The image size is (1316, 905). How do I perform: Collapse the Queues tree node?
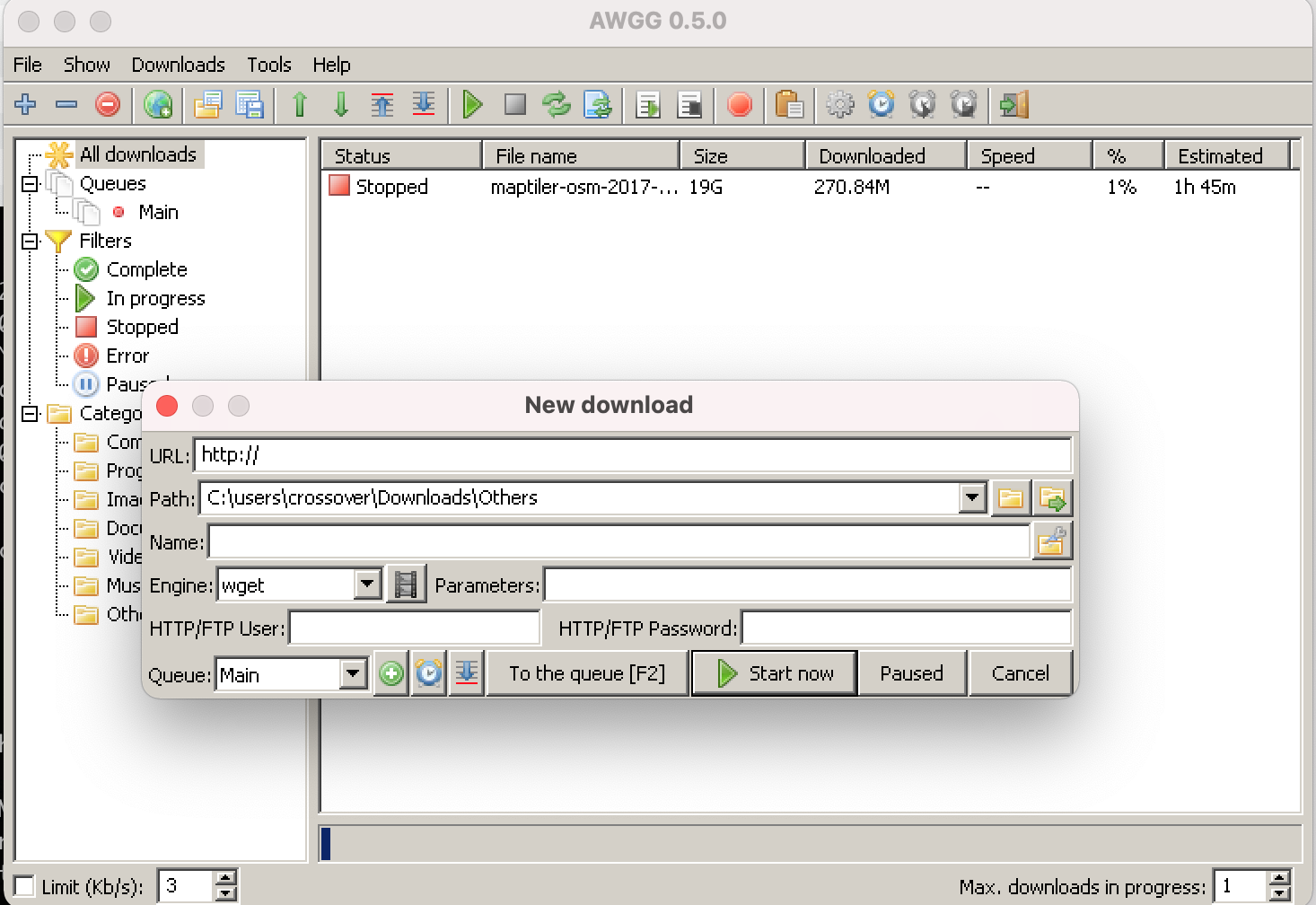31,184
